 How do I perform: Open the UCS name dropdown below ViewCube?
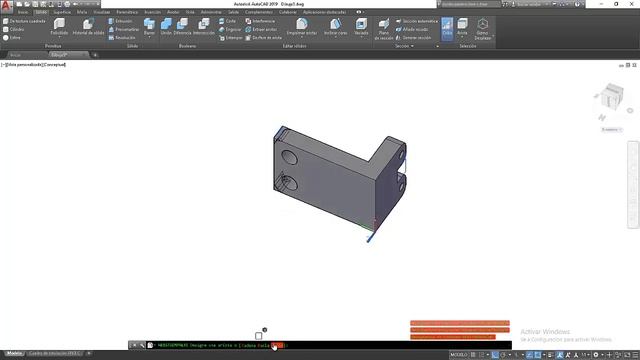coord(611,130)
